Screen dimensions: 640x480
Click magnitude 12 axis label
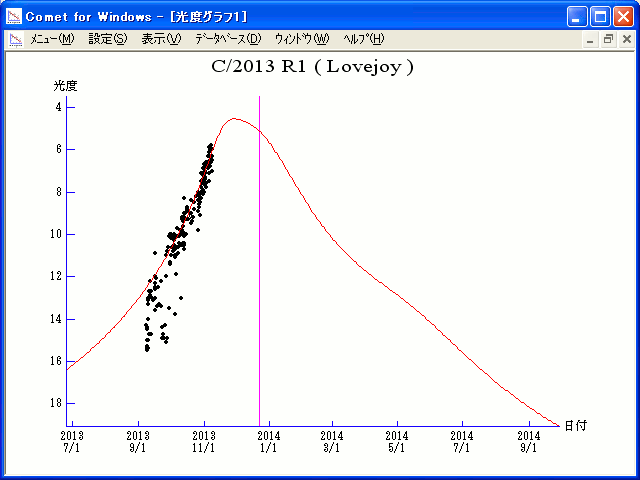coord(56,276)
